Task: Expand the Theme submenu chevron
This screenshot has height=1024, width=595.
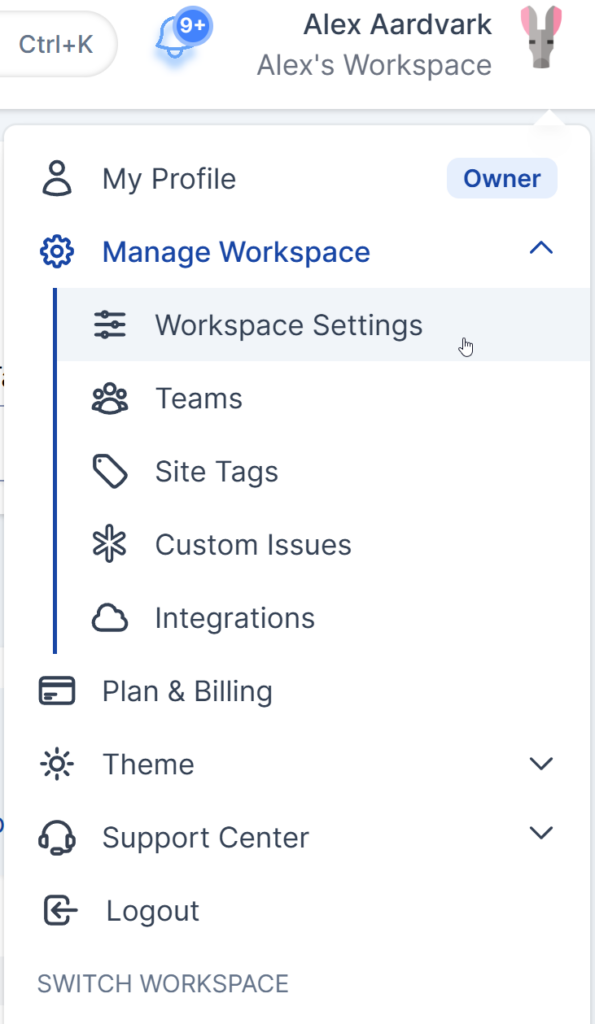Action: pyautogui.click(x=541, y=763)
